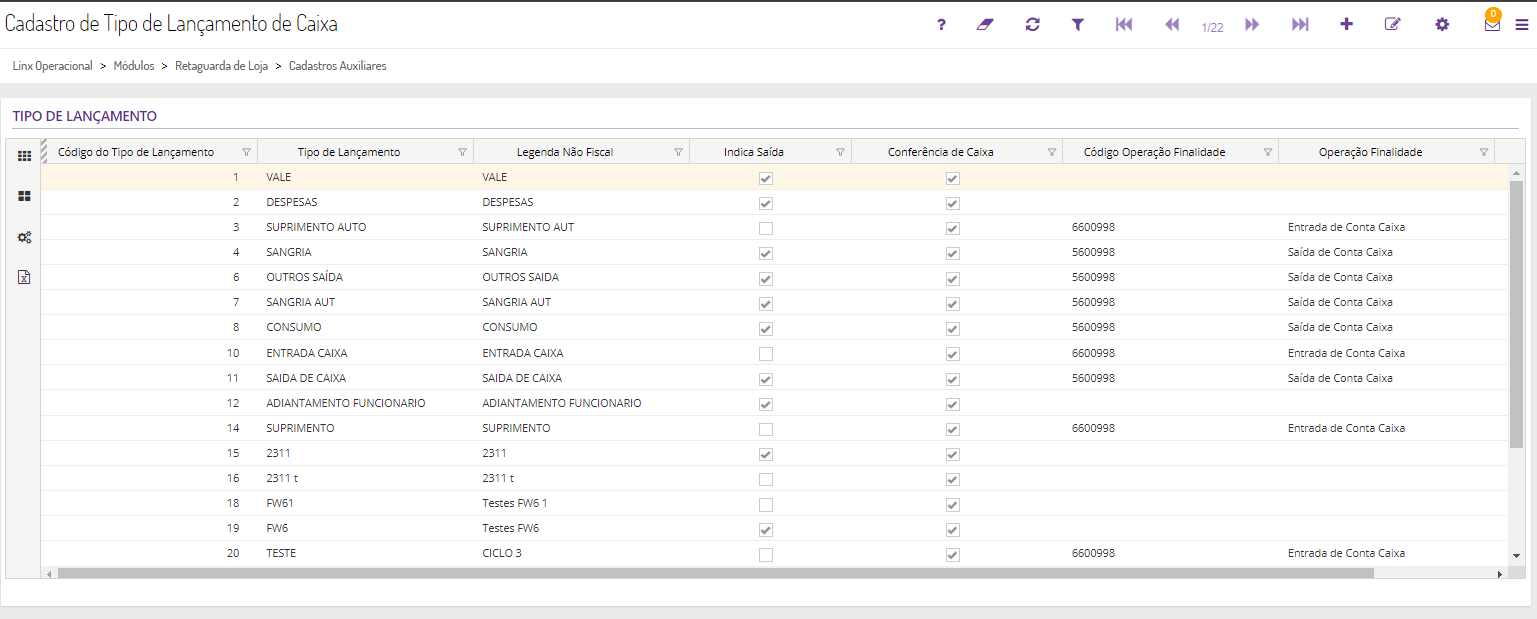Click the eraser clear icon
The height and width of the screenshot is (619, 1537).
985,25
